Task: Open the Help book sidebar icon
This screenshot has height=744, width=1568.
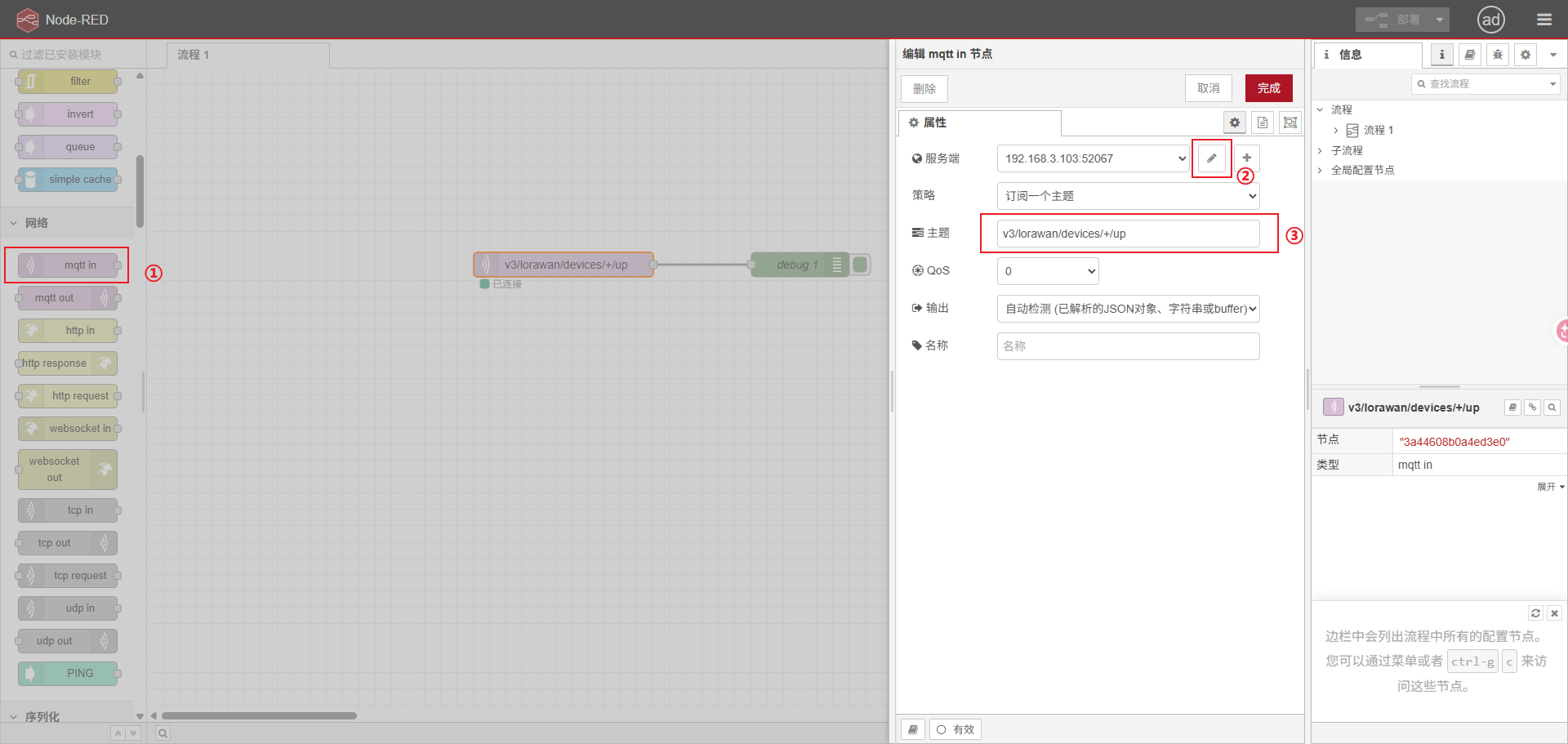Action: 1470,55
